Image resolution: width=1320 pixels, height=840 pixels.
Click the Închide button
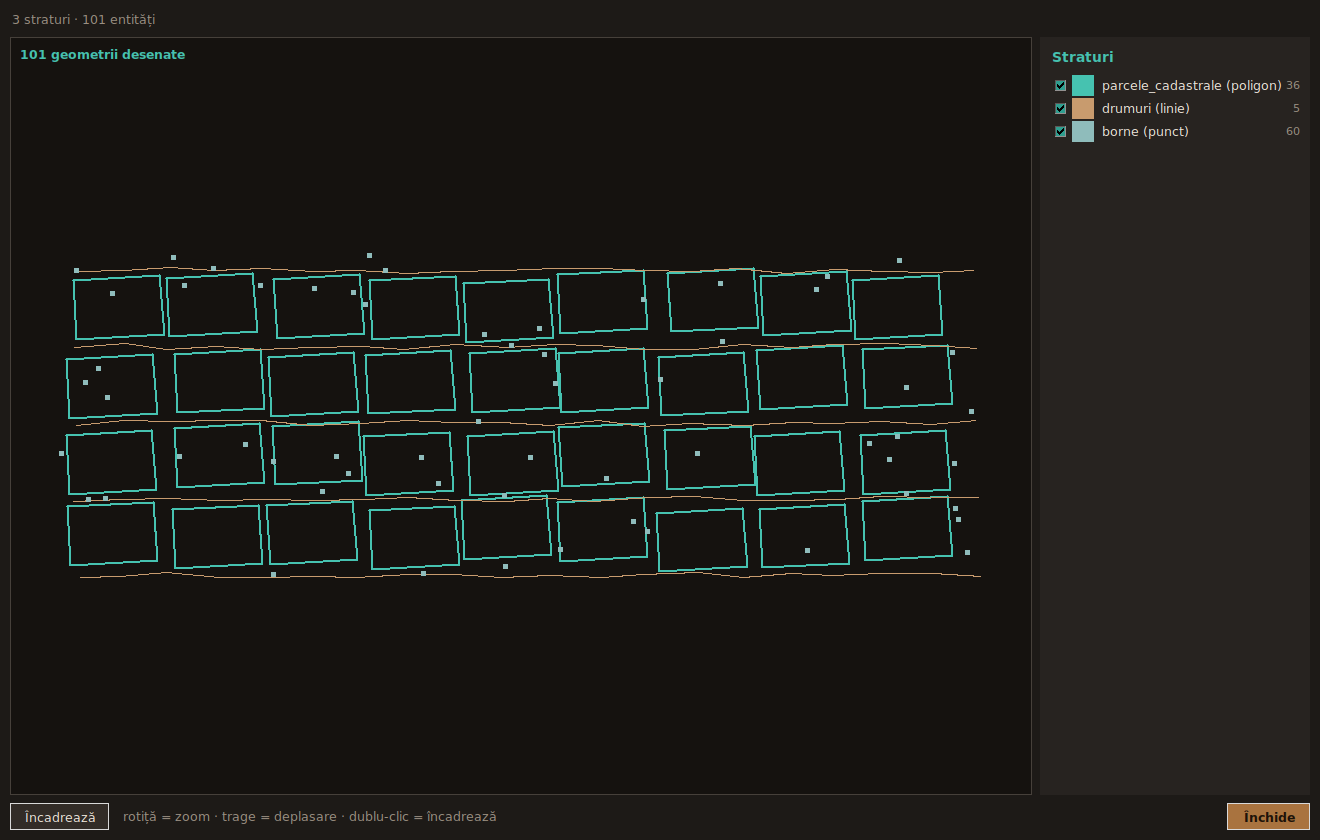1268,817
